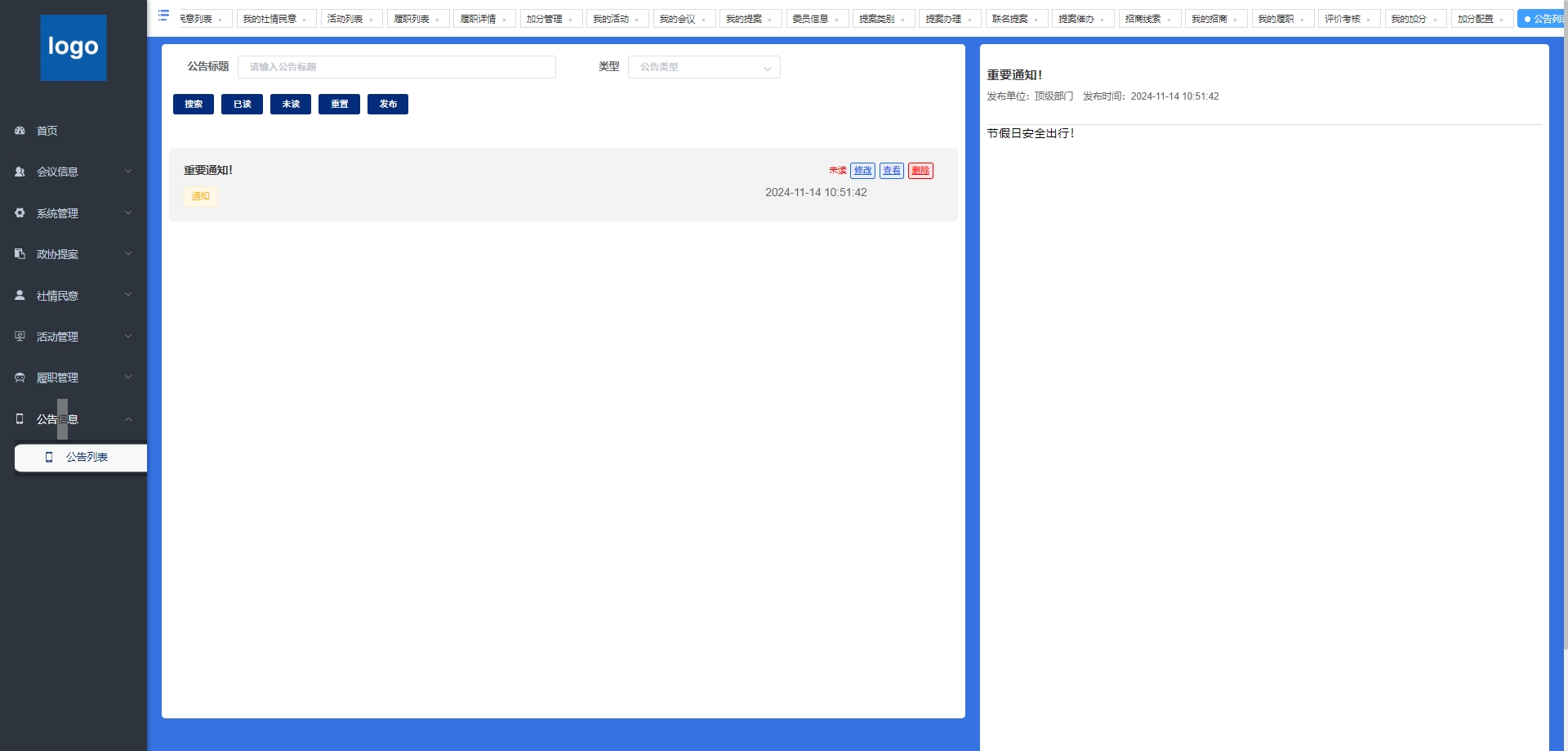The width and height of the screenshot is (1568, 751).
Task: Close the 活动列表 tab
Action: tap(371, 20)
